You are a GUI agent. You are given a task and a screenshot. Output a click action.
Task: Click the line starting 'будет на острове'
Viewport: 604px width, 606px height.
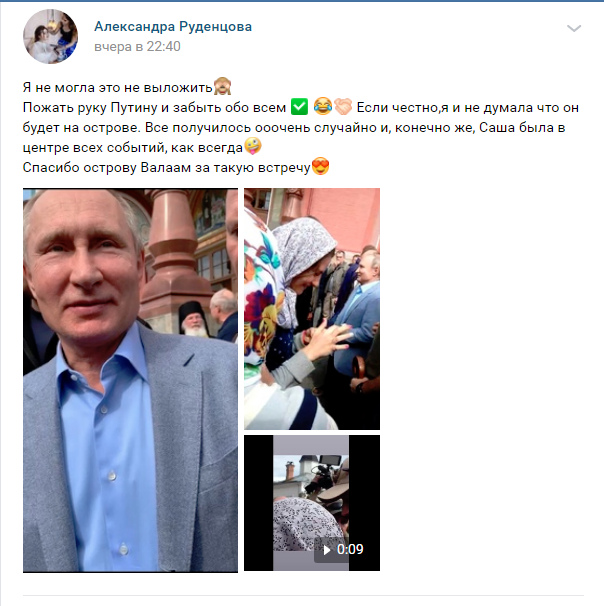click(294, 128)
